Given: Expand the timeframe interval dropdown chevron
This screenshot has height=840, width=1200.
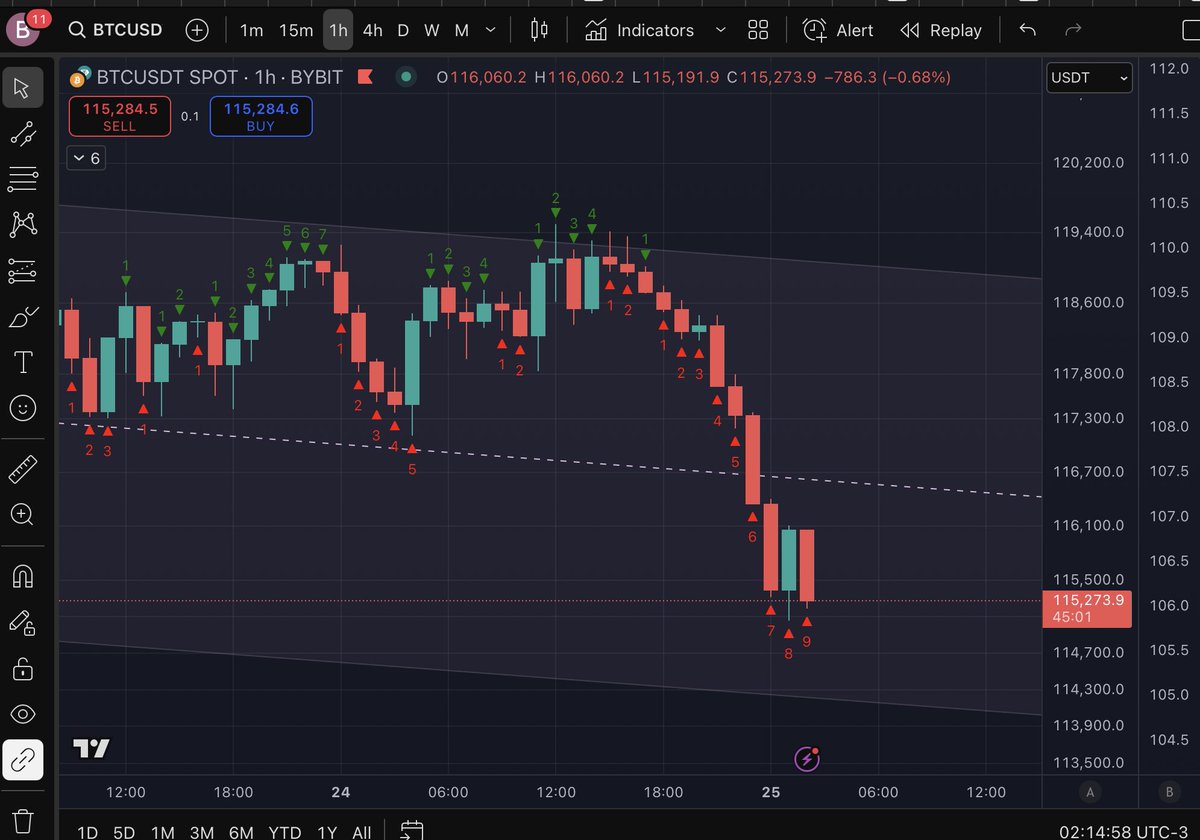Looking at the screenshot, I should tap(490, 30).
